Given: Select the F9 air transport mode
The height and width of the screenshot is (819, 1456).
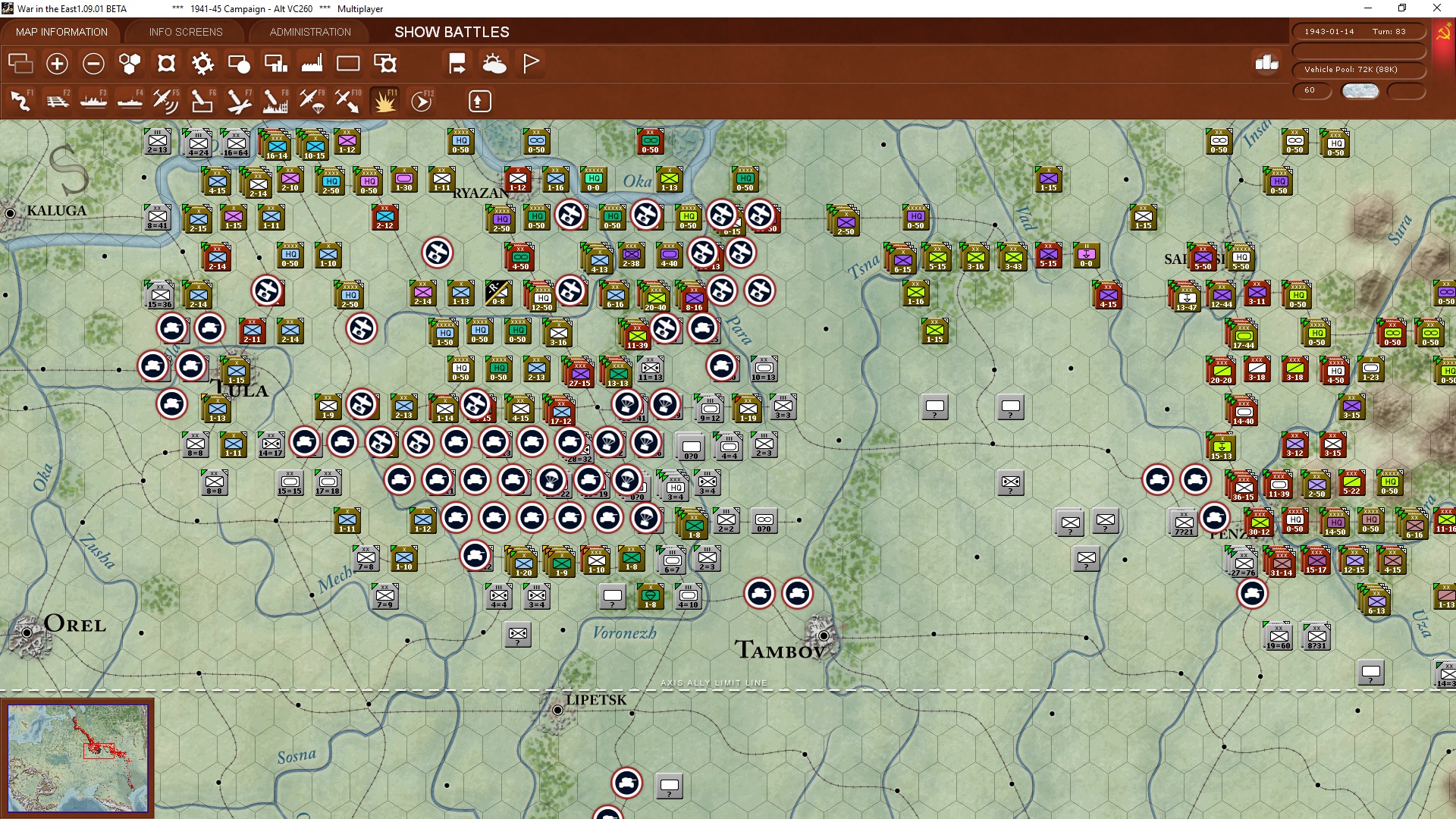Looking at the screenshot, I should pyautogui.click(x=312, y=101).
